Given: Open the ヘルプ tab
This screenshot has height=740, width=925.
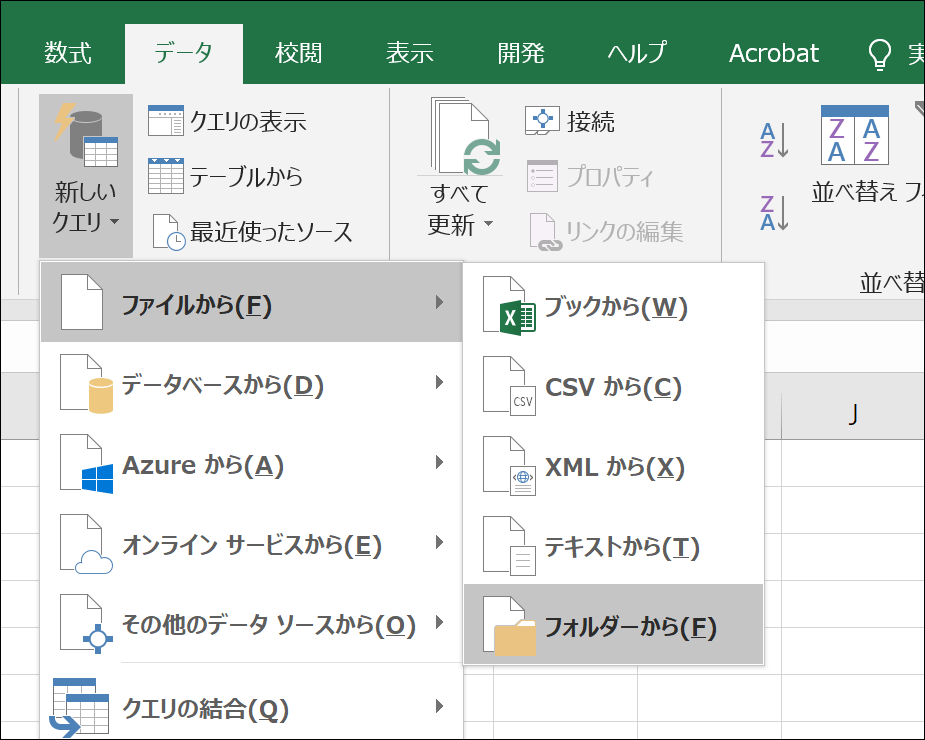Looking at the screenshot, I should point(637,54).
